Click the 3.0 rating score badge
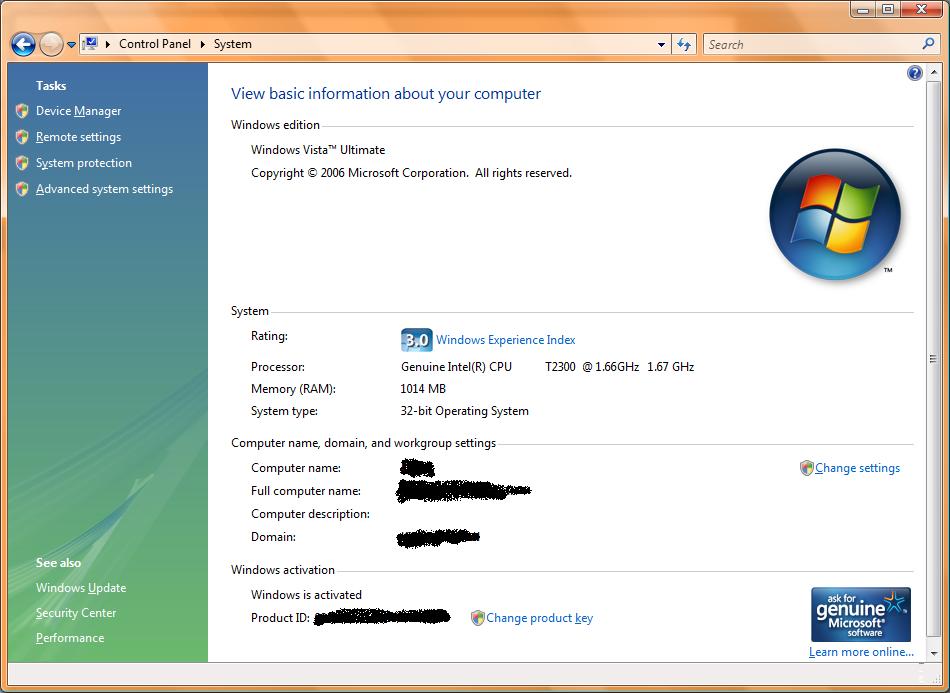This screenshot has width=950, height=693. click(x=416, y=340)
